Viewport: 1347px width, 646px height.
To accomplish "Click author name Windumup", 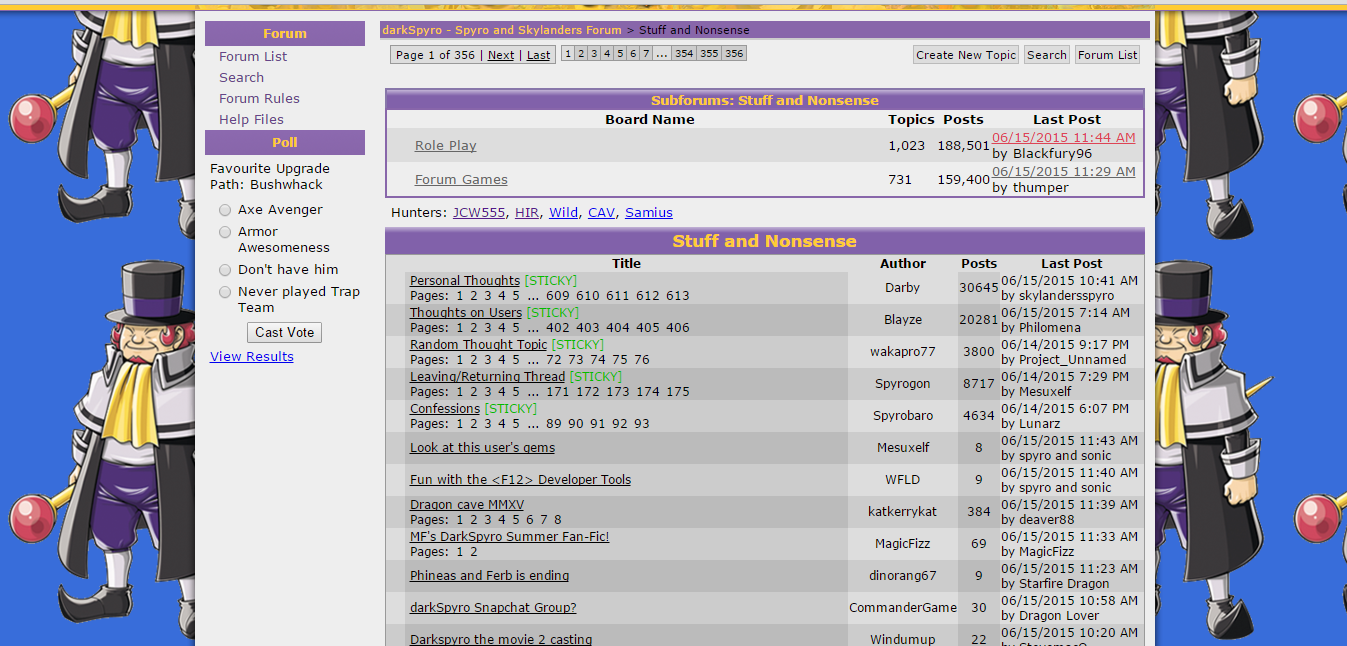I will point(903,640).
